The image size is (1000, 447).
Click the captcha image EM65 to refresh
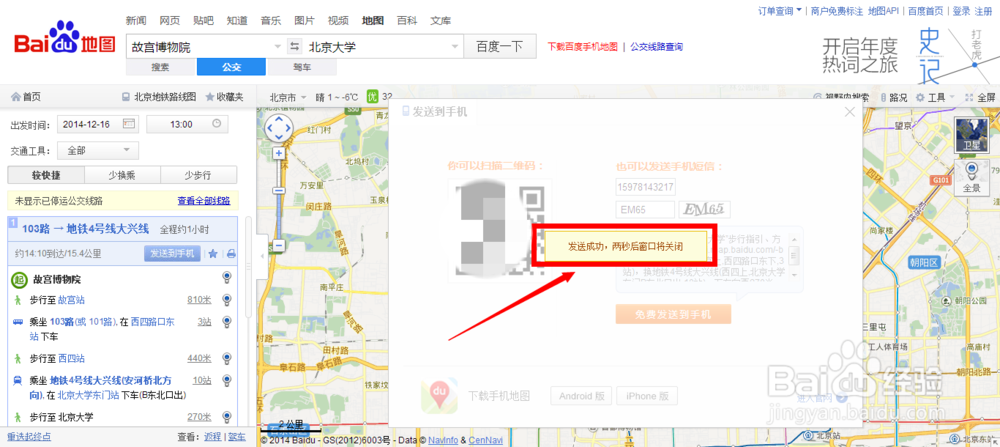coord(705,209)
